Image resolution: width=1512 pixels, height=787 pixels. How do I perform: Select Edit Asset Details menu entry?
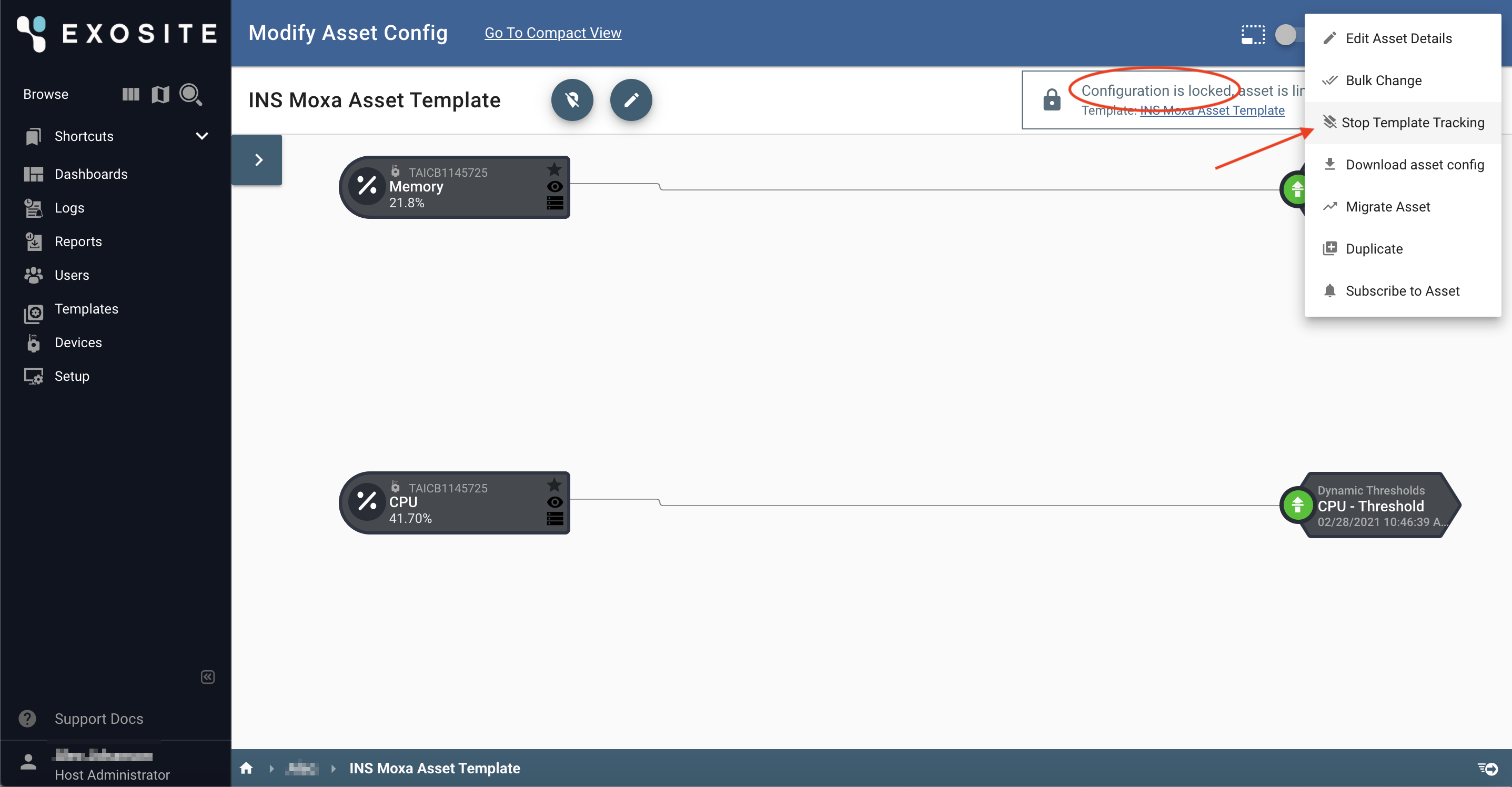coord(1402,38)
